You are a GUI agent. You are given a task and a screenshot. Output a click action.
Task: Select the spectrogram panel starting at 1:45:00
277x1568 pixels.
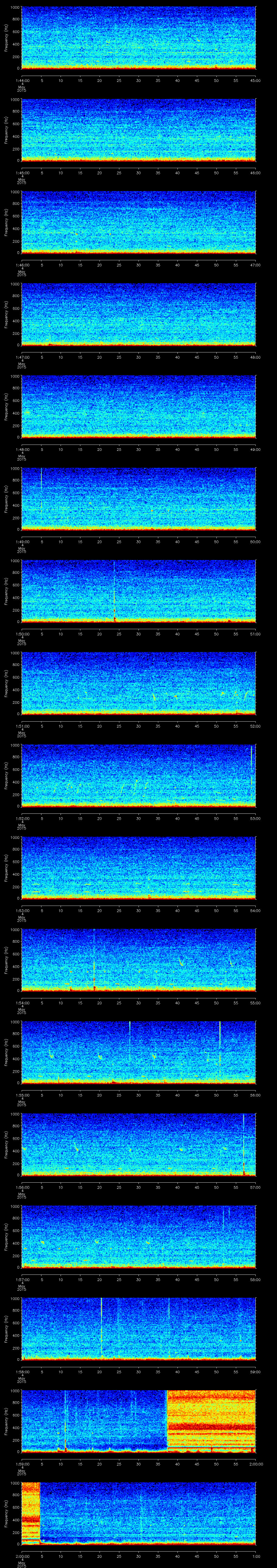tap(138, 130)
